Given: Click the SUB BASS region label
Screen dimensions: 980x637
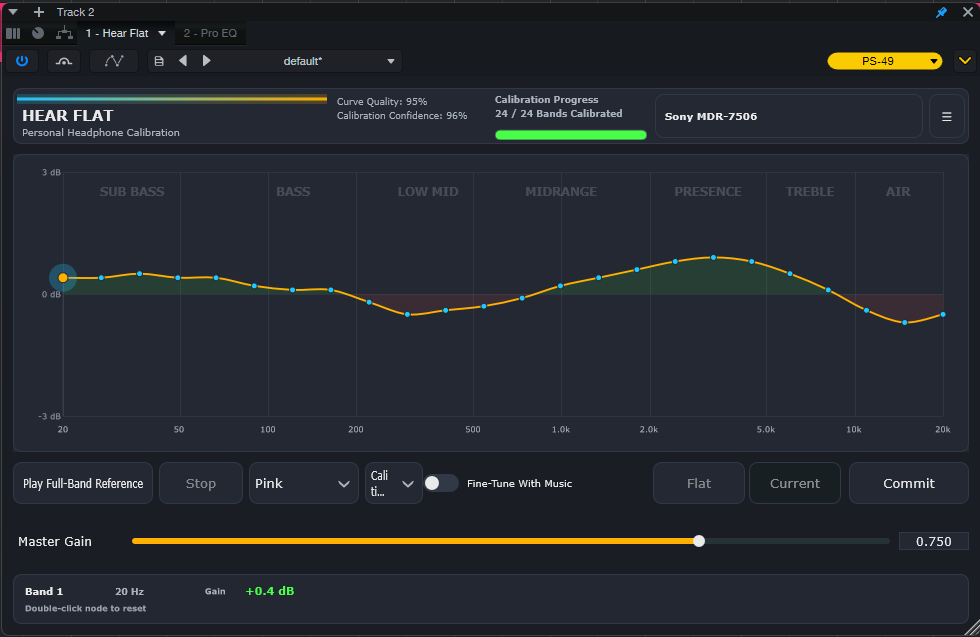Looking at the screenshot, I should coord(132,192).
